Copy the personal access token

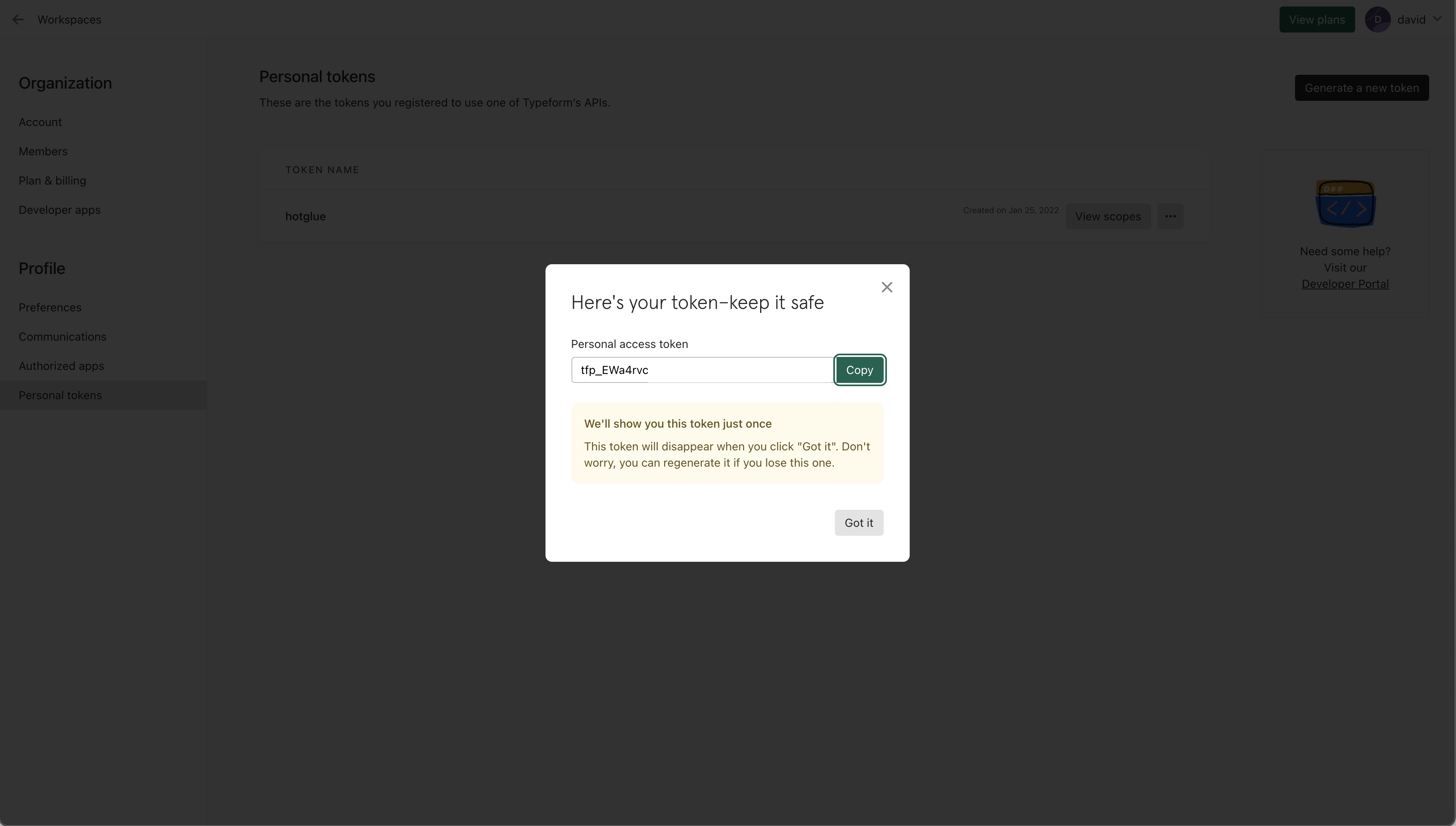859,370
